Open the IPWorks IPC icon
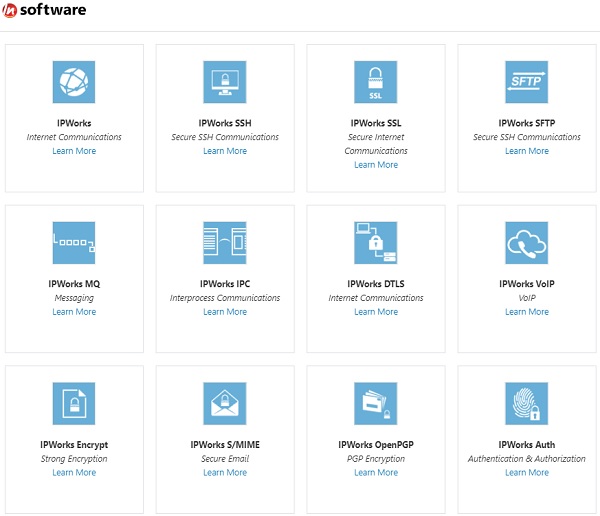This screenshot has width=600, height=516. [225, 243]
